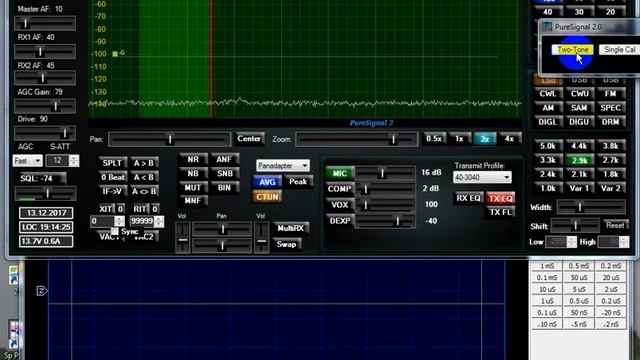Viewport: 640px width, 360px height.
Task: Enable MultiRX
Action: click(291, 228)
